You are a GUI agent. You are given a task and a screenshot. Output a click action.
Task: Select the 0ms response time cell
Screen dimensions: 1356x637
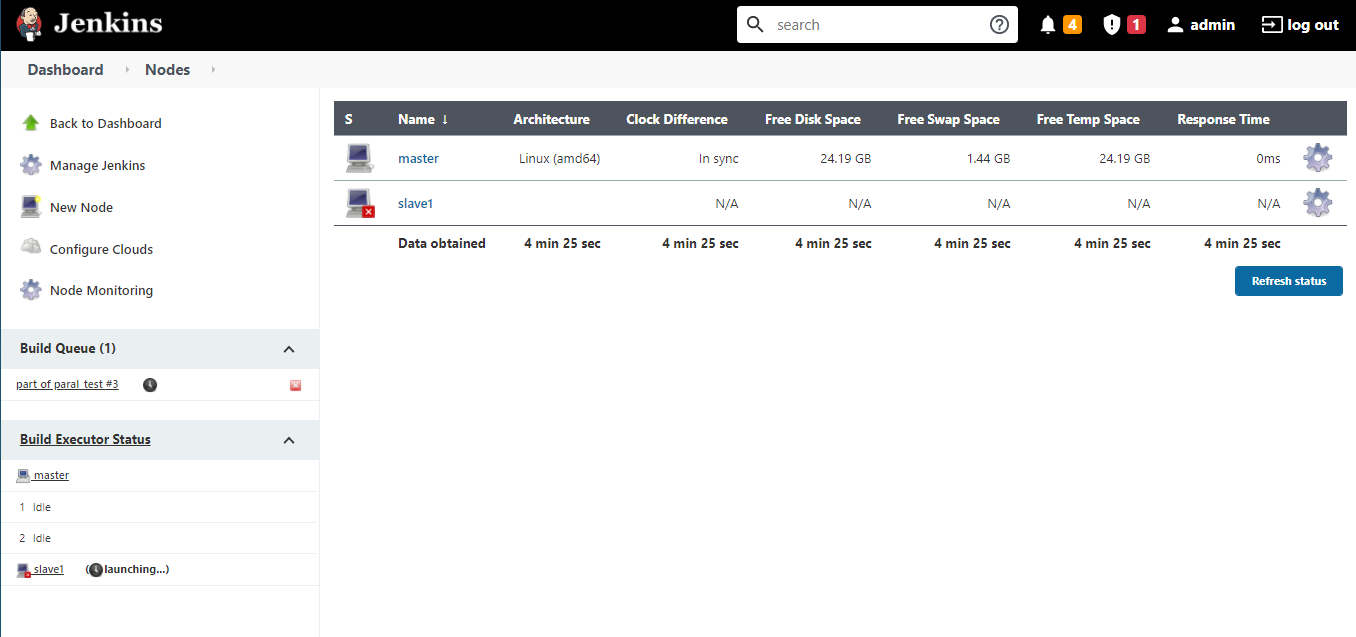point(1268,158)
